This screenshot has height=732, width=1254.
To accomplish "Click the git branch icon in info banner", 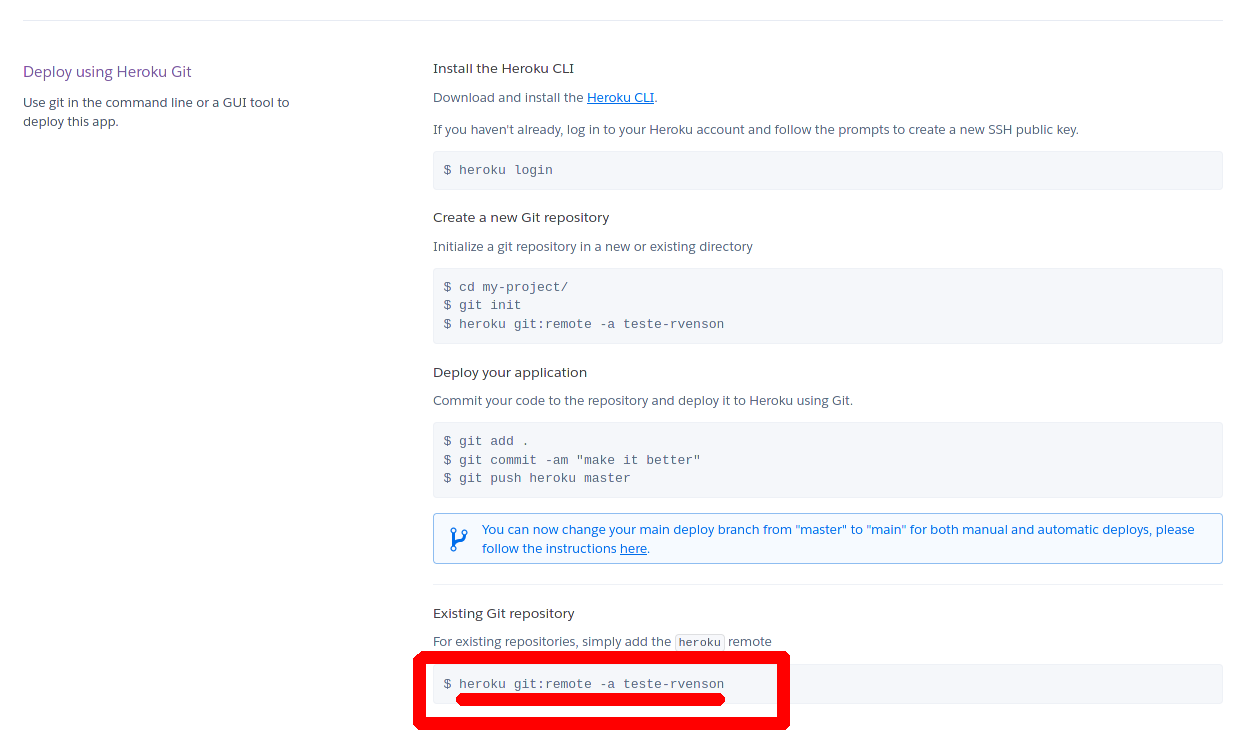I will point(459,539).
